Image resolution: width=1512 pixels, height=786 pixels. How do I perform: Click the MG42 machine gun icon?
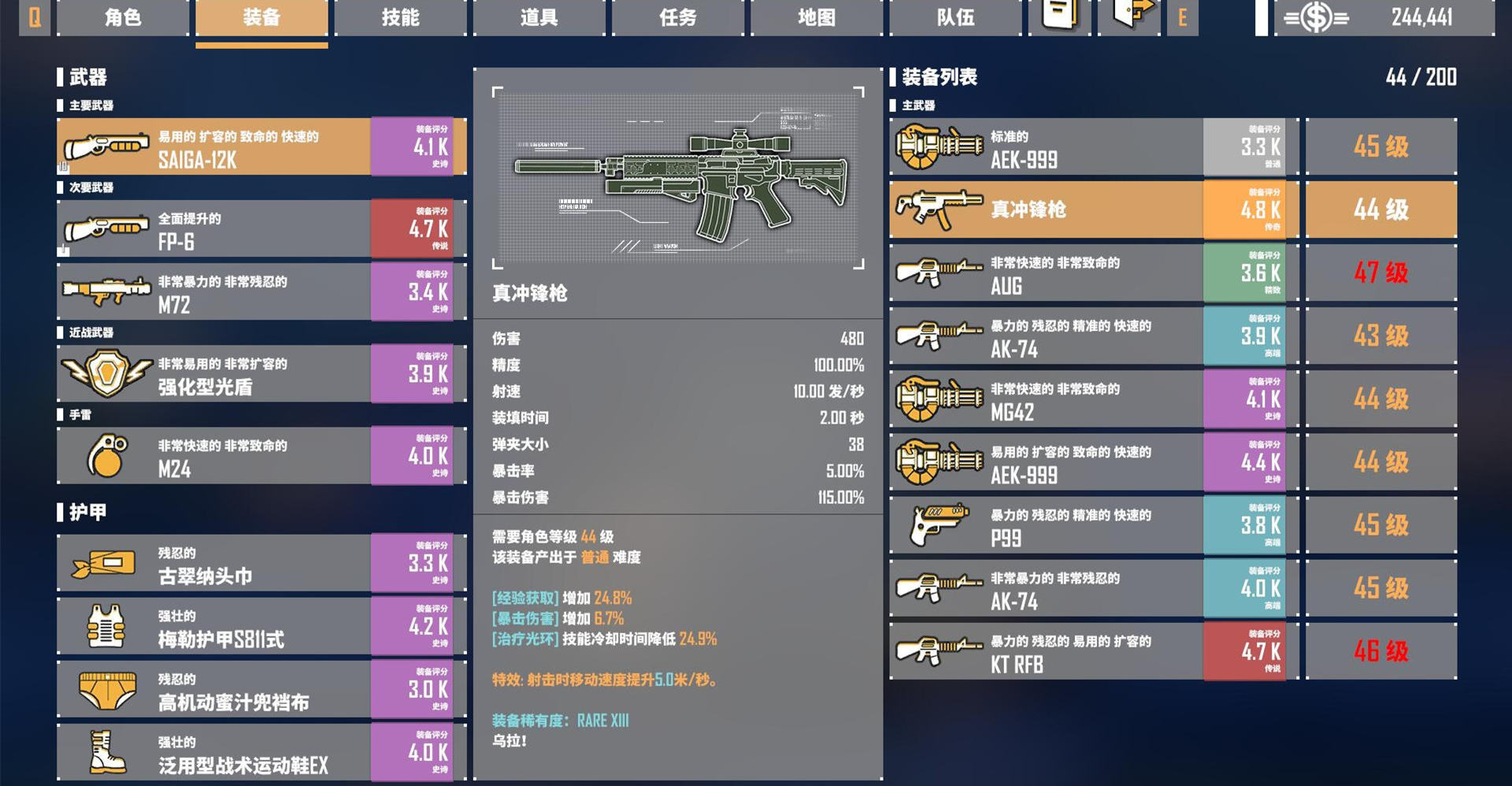pos(939,399)
